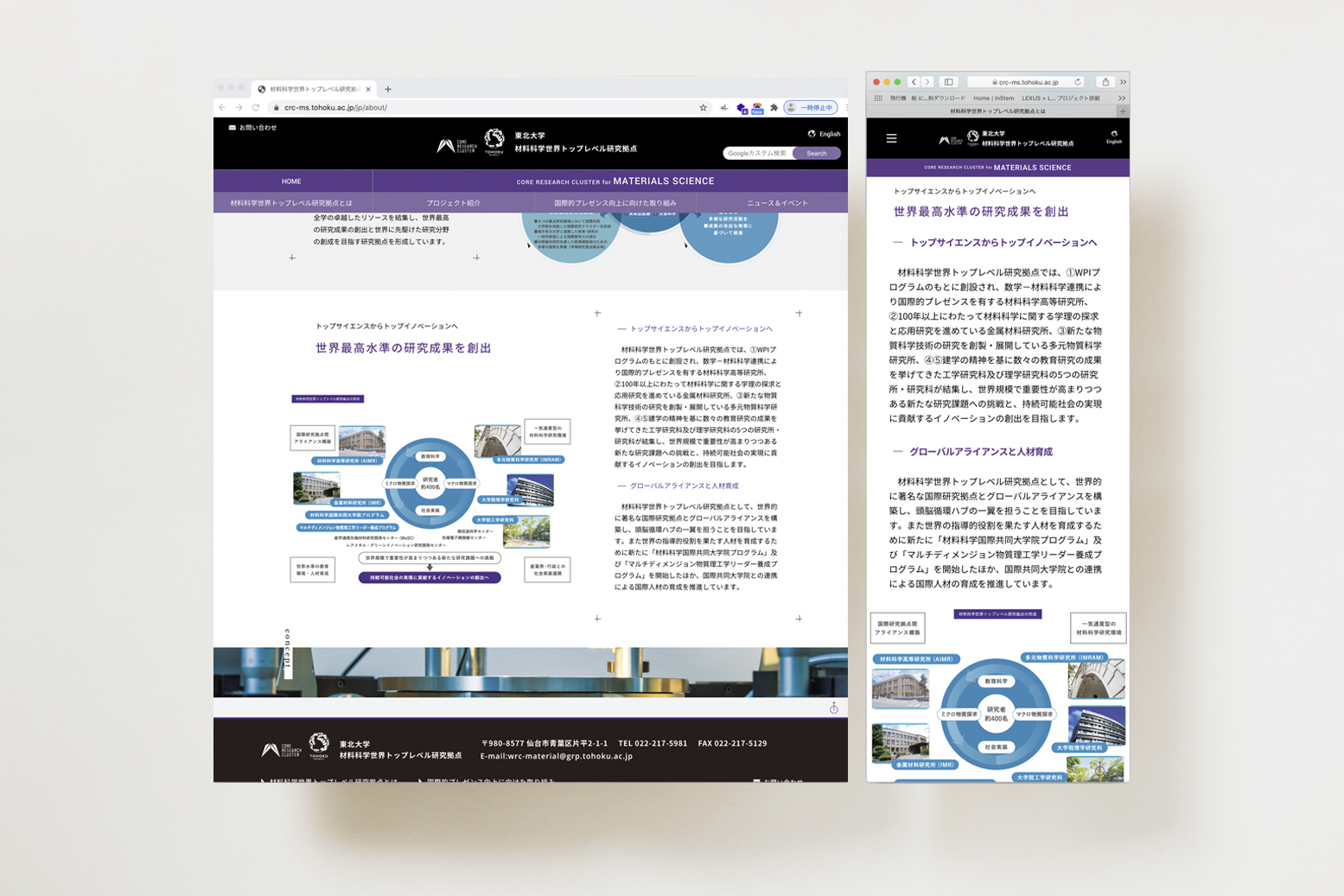This screenshot has height=896, width=1344.
Task: Open the Home | InStem bookmark
Action: (994, 98)
